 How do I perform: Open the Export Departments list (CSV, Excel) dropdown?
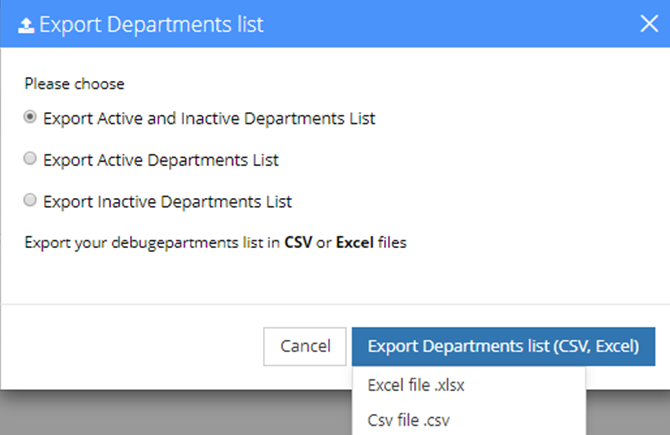pos(502,346)
